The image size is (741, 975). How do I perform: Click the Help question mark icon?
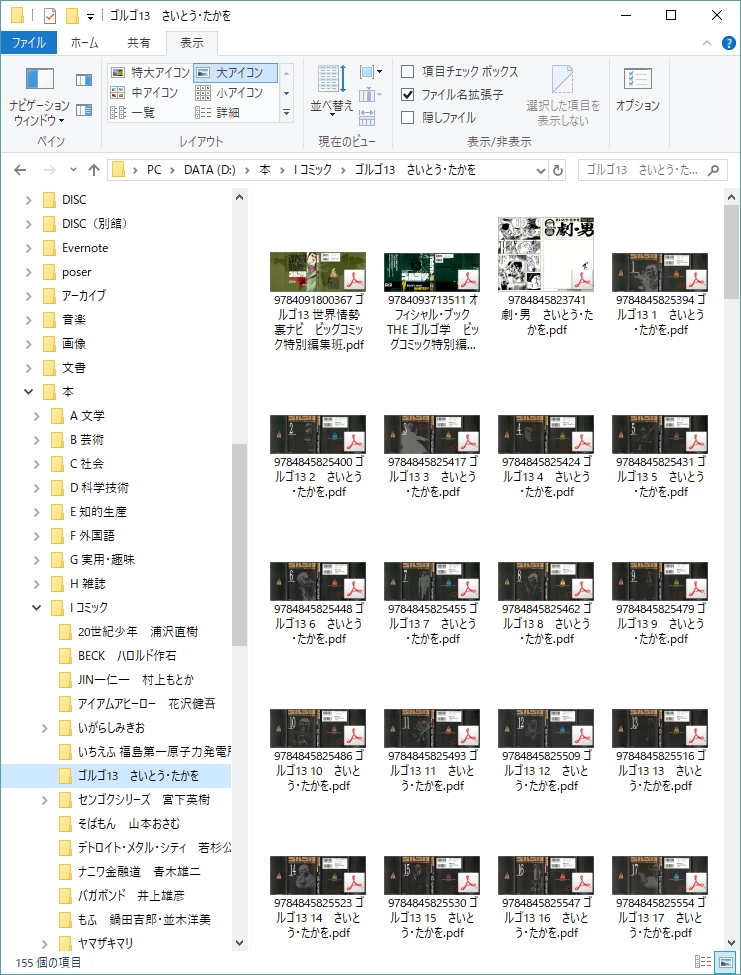[728, 43]
